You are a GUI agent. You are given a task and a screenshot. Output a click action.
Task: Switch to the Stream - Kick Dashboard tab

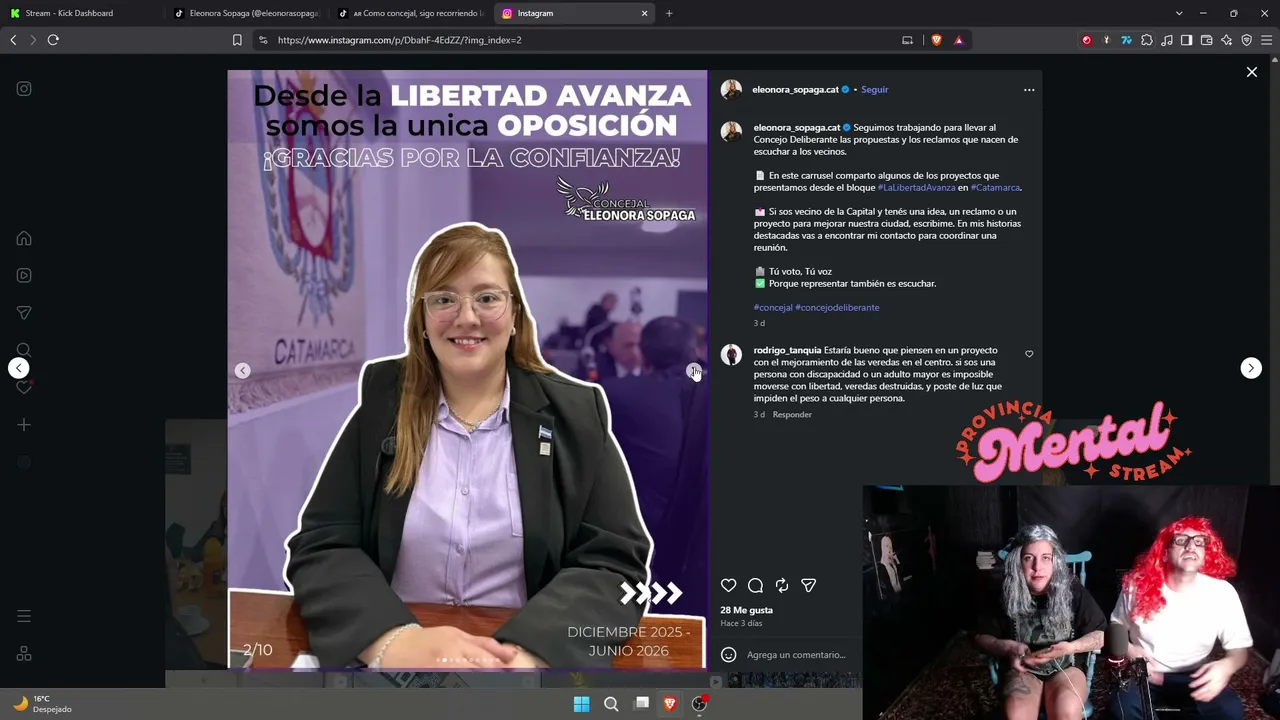pos(82,13)
